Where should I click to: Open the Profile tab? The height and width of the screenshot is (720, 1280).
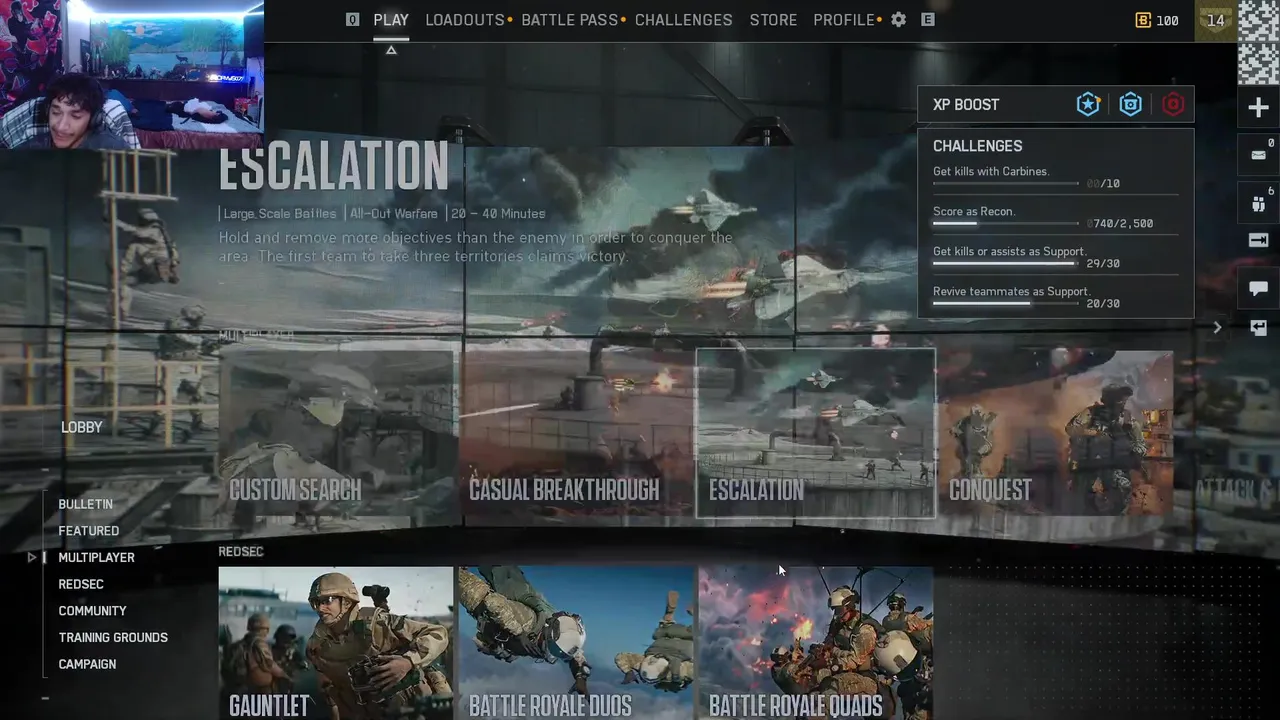click(x=844, y=19)
